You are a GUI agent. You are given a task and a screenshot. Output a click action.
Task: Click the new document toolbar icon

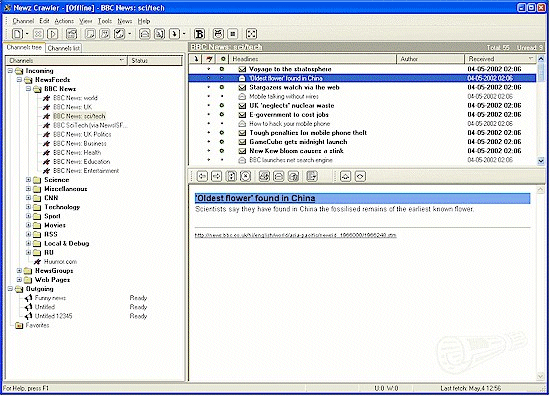tap(18, 34)
